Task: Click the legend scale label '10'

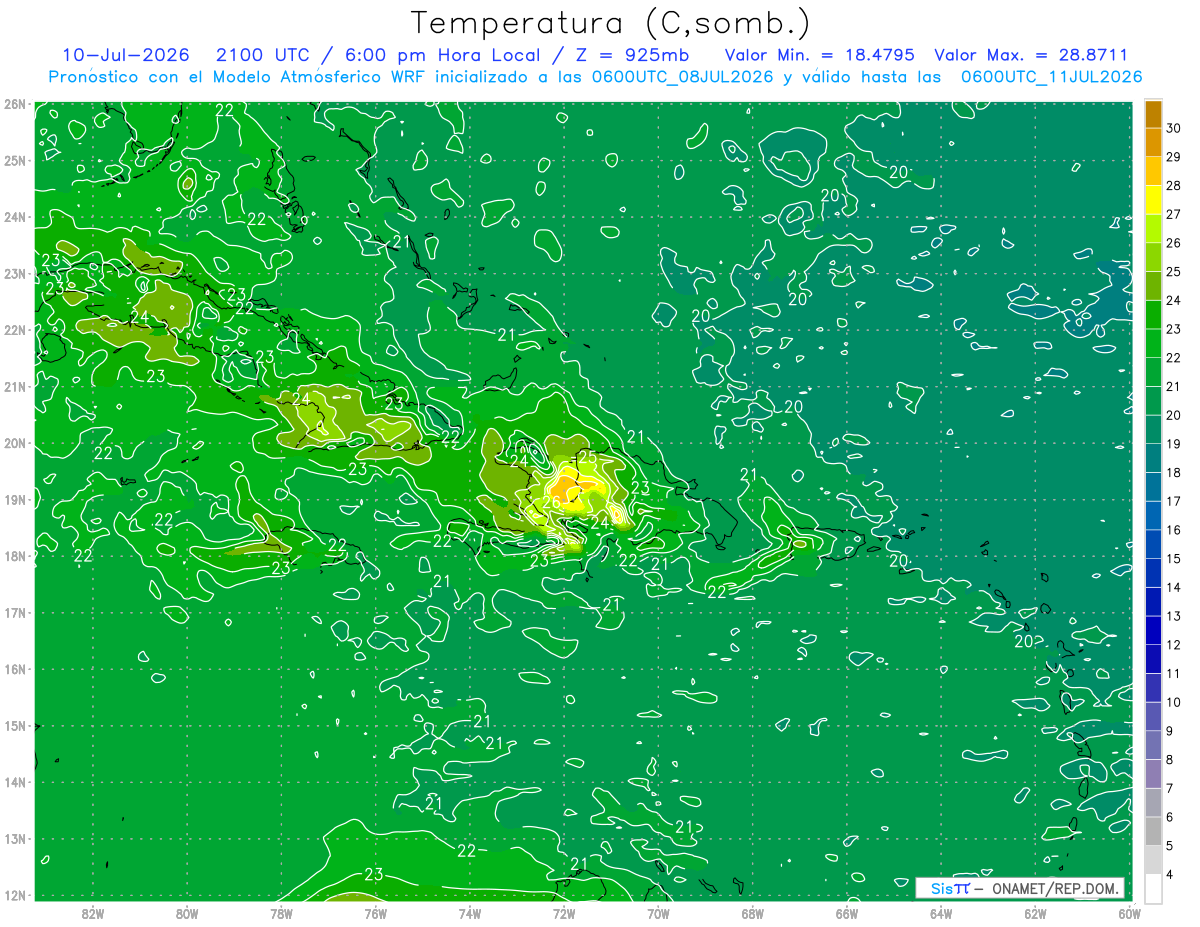Action: (1174, 702)
